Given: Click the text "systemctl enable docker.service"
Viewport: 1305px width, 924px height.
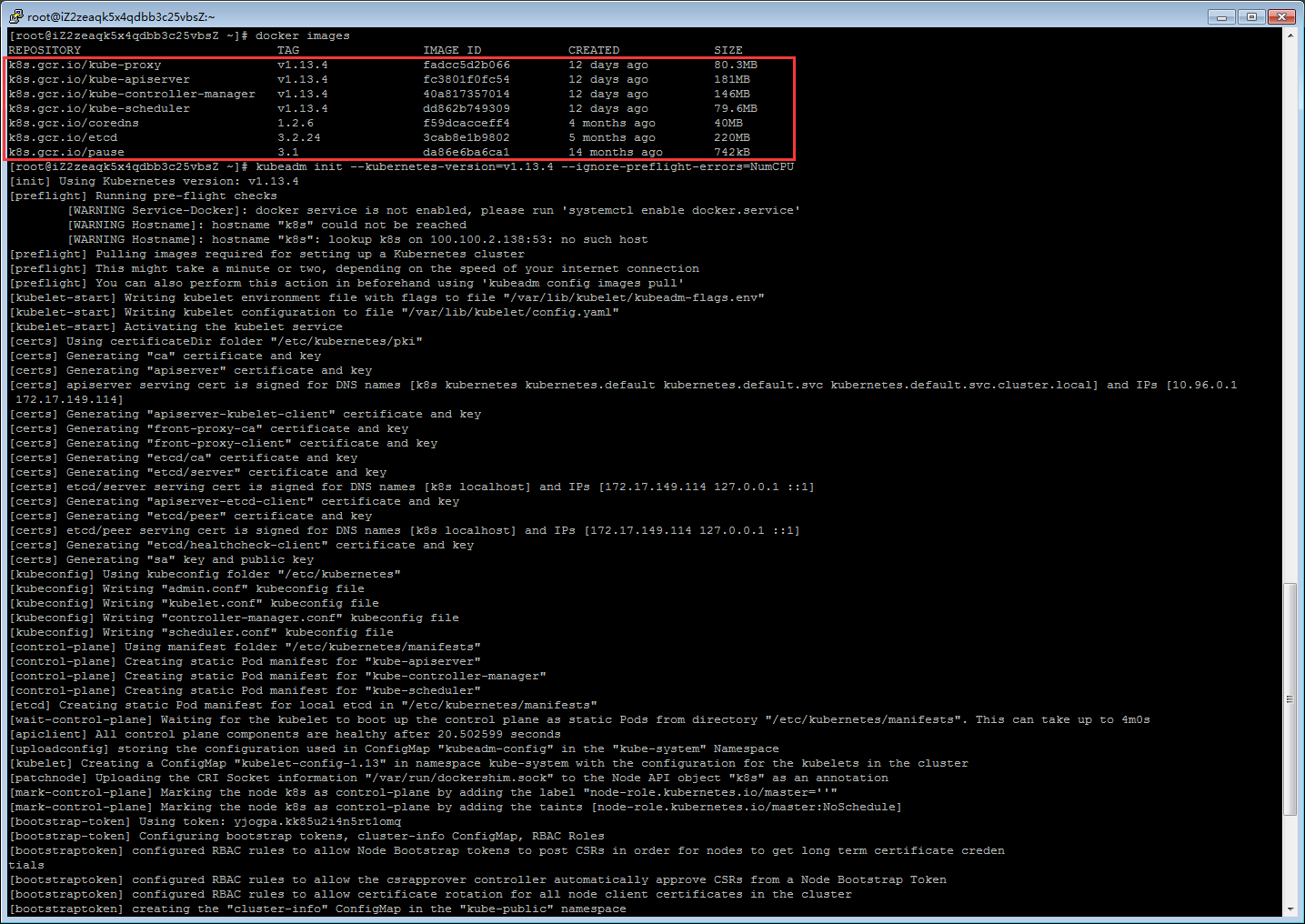Looking at the screenshot, I should coord(681,210).
